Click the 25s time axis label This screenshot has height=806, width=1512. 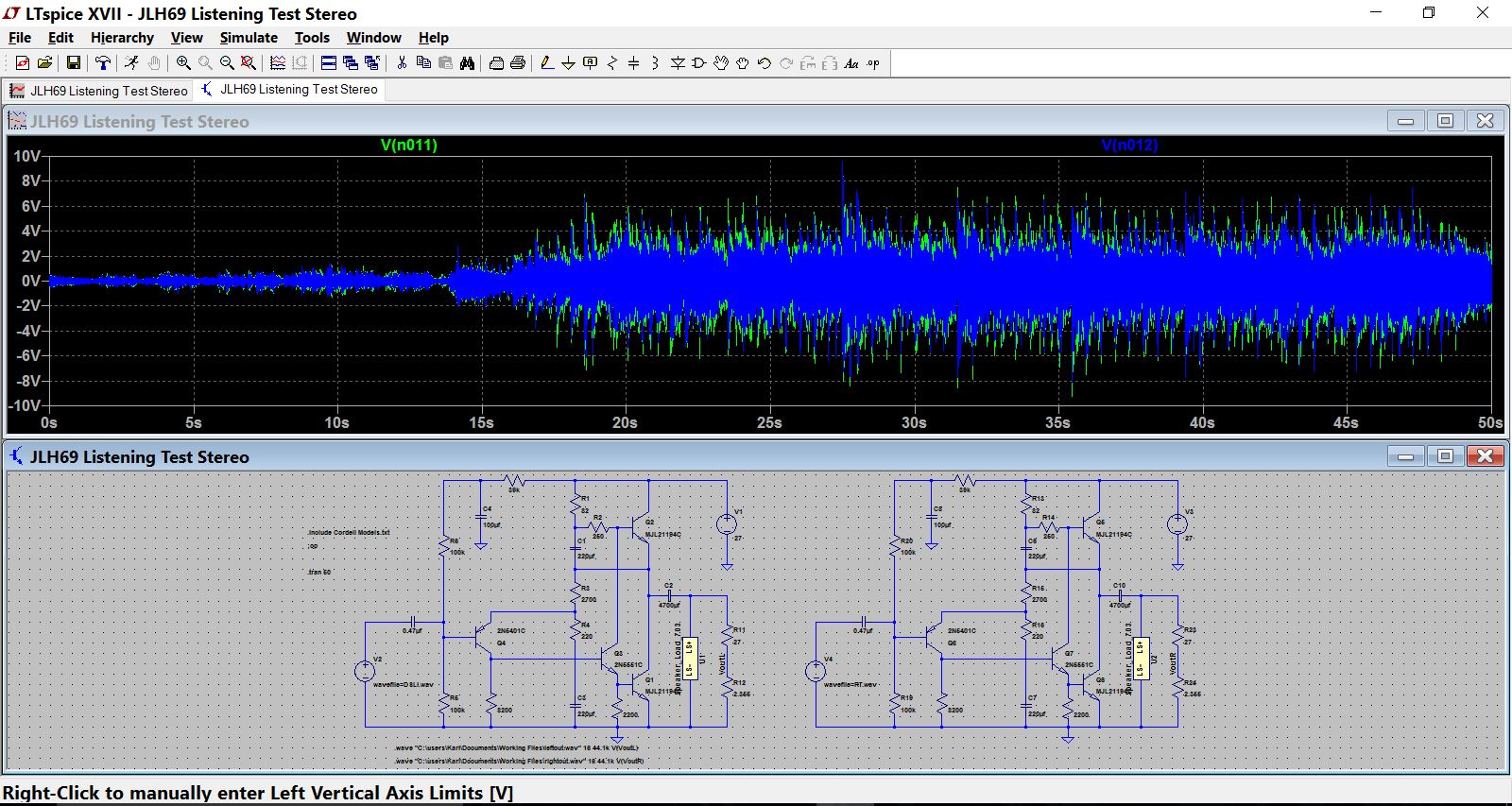(769, 422)
